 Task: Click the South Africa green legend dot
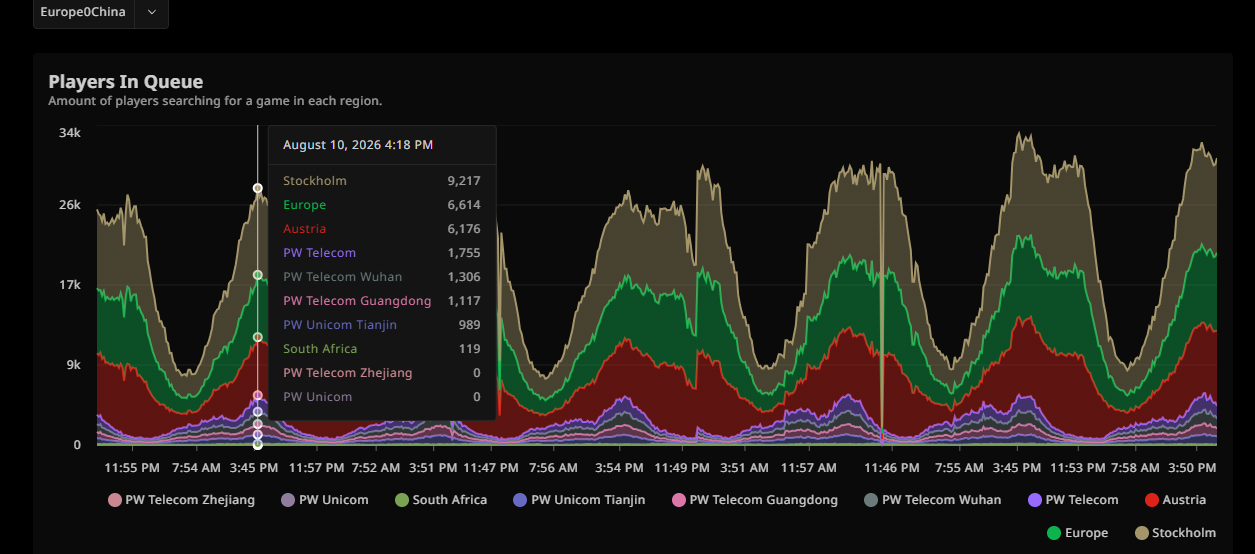coord(402,500)
